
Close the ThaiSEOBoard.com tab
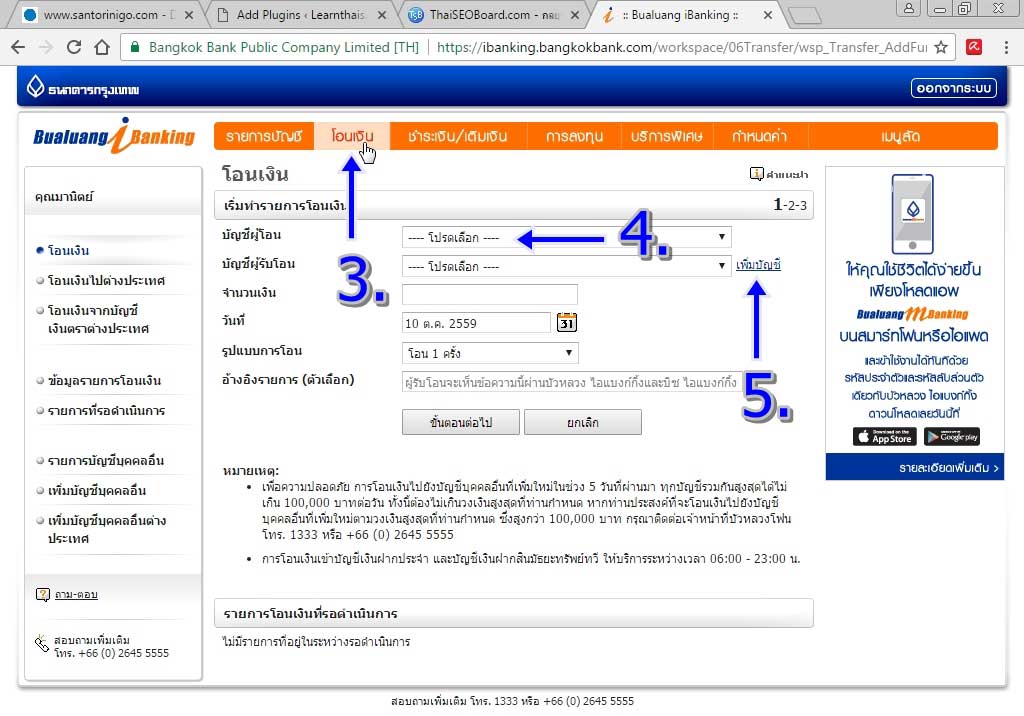[x=575, y=15]
